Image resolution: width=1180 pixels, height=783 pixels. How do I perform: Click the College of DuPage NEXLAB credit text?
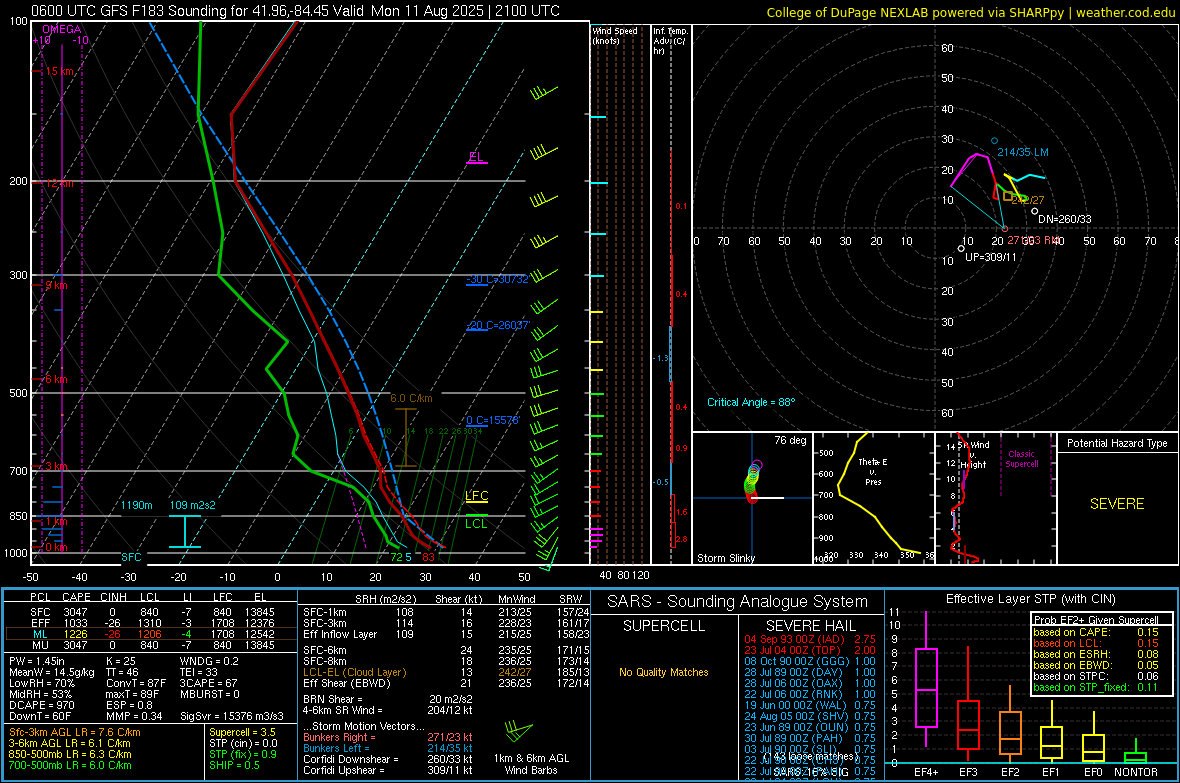(970, 12)
